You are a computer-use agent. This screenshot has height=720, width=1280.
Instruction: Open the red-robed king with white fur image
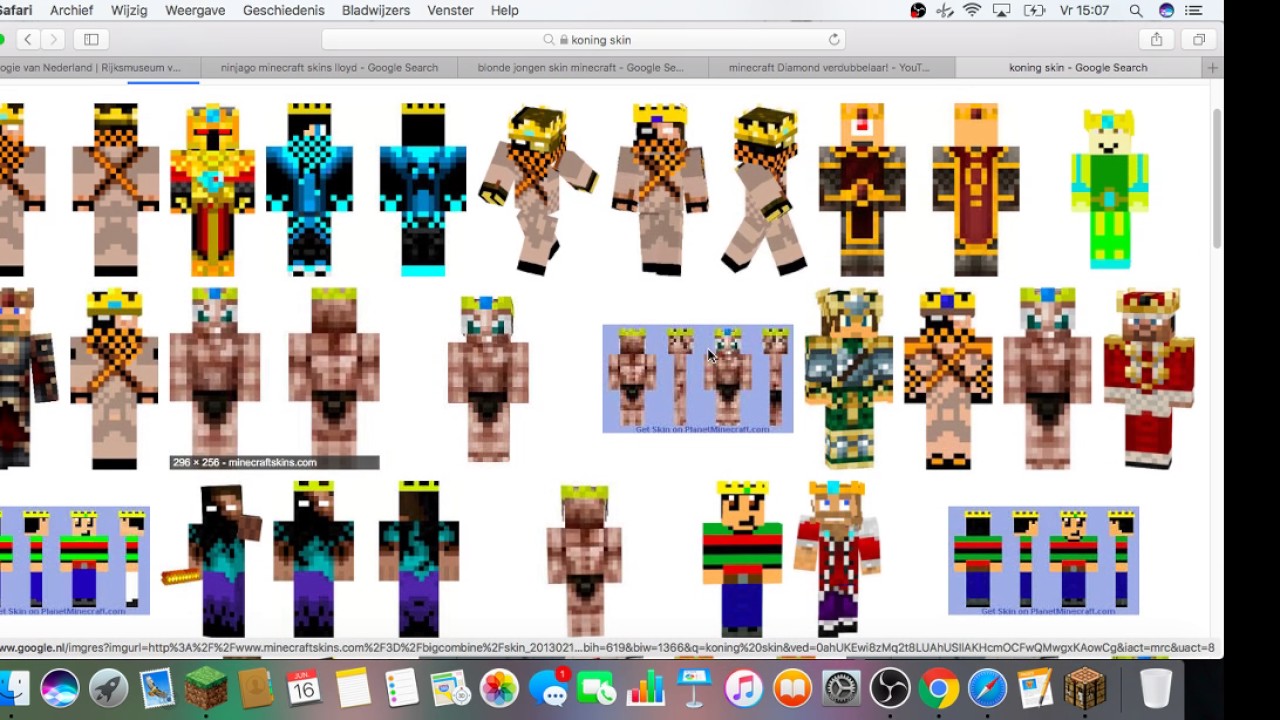pyautogui.click(x=1149, y=378)
